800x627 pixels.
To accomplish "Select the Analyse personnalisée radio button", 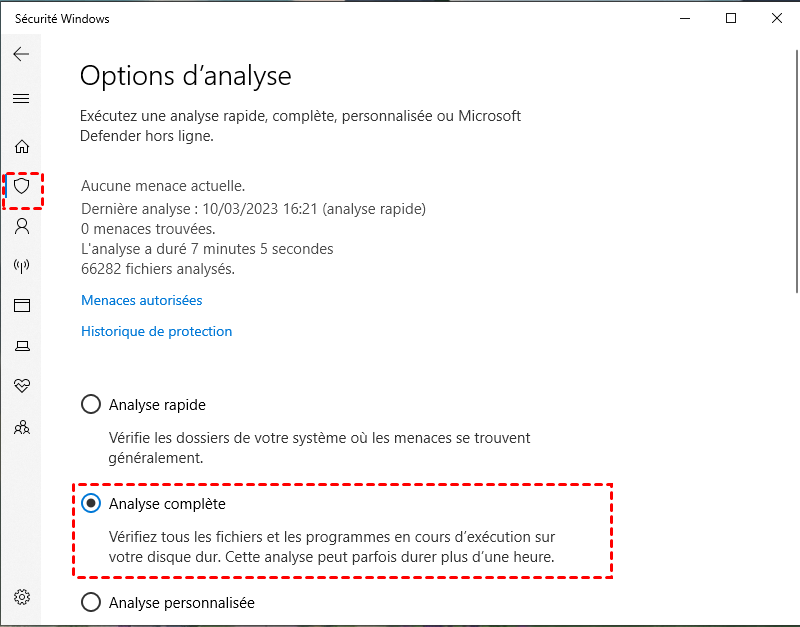I will point(91,603).
